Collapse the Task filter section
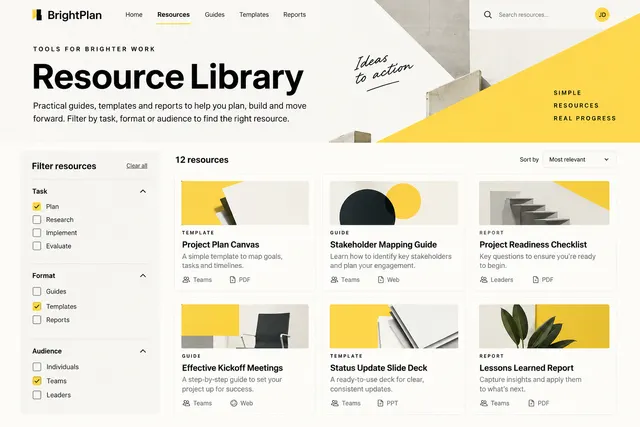 [143, 191]
